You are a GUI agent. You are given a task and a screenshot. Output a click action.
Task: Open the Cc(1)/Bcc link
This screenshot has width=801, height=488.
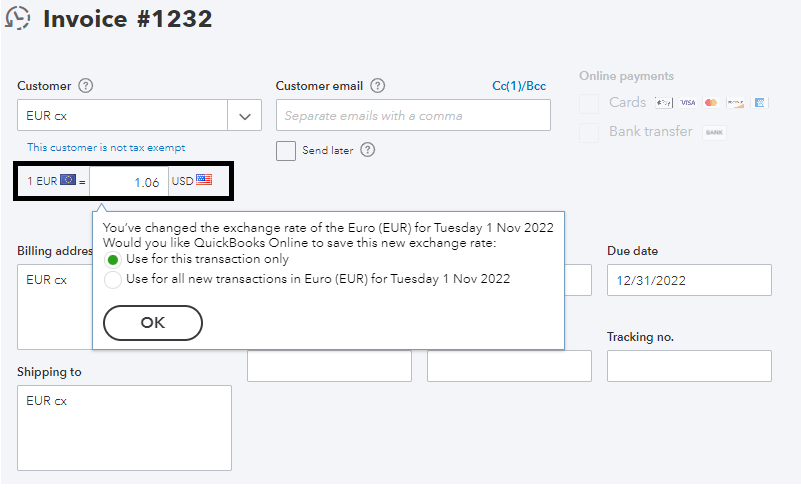tap(519, 86)
